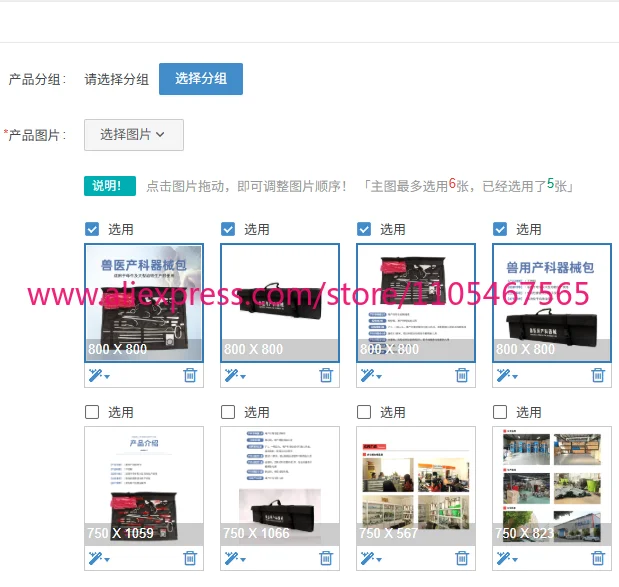Click the 请选择分组 placeholder text
Screen dimensions: 619x587
[x=117, y=79]
